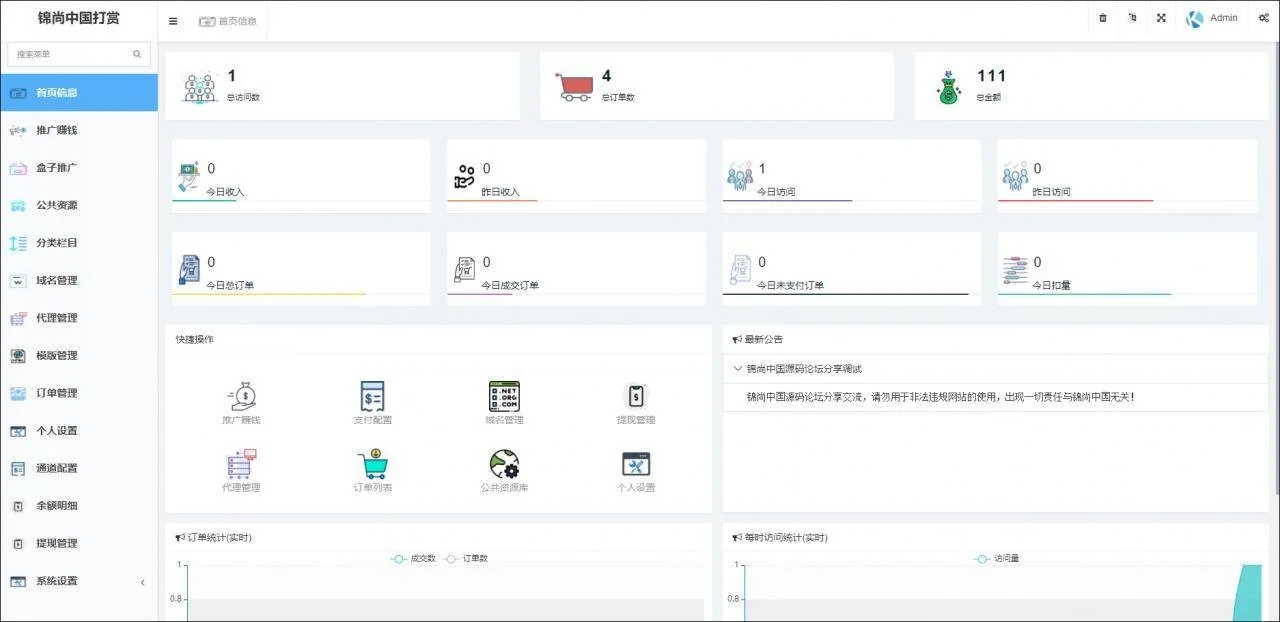1280x622 pixels.
Task: Click the 域名管理 quick action icon
Action: tap(504, 396)
